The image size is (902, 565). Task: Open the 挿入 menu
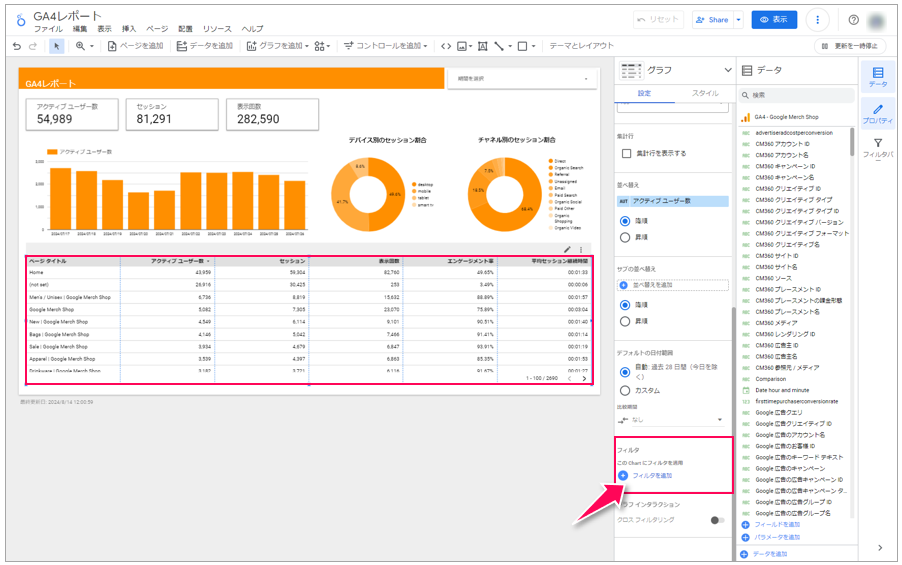coord(129,29)
